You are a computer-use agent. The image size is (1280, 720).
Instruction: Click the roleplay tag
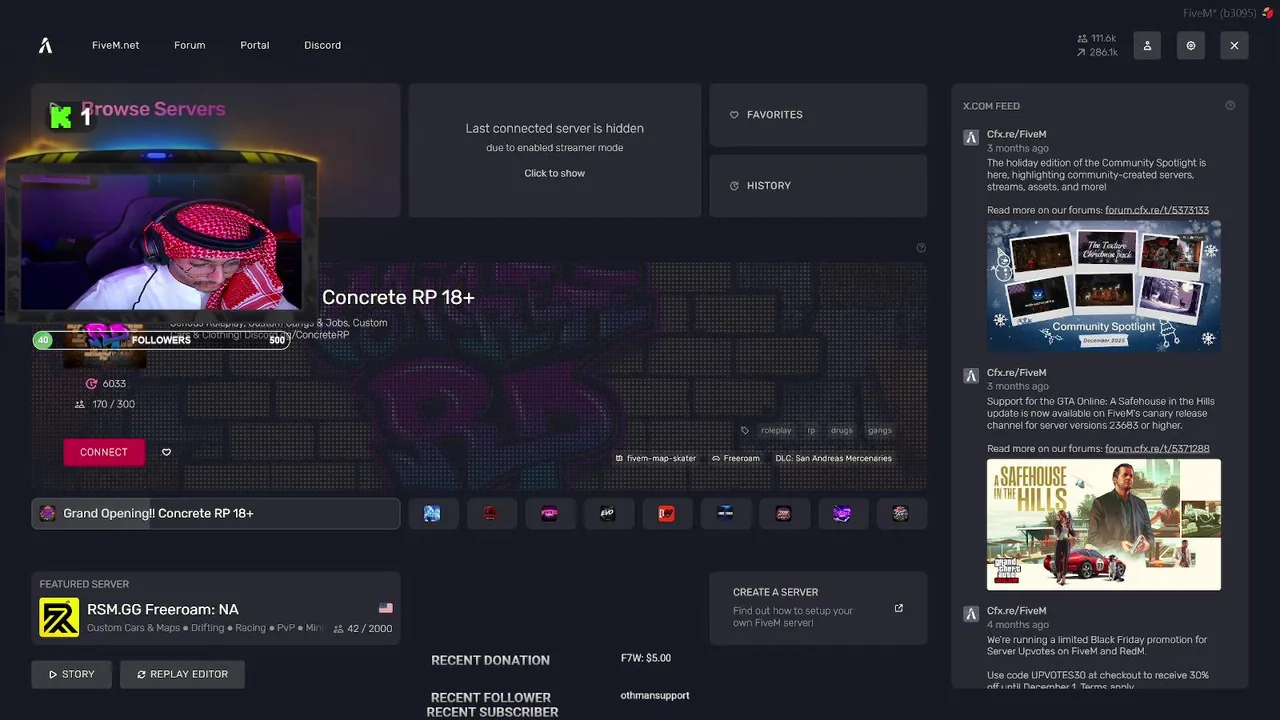pos(776,430)
